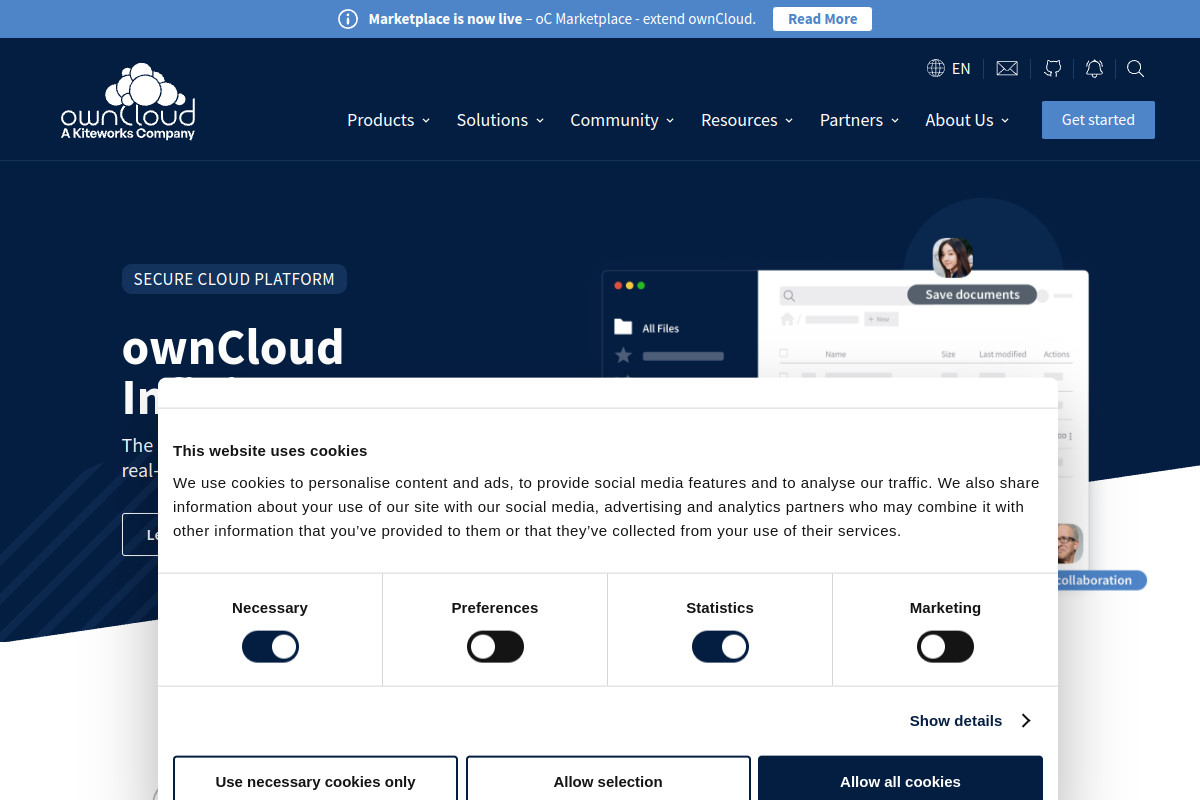This screenshot has width=1200, height=800.
Task: Click the star favorites icon in mockup
Action: (623, 355)
